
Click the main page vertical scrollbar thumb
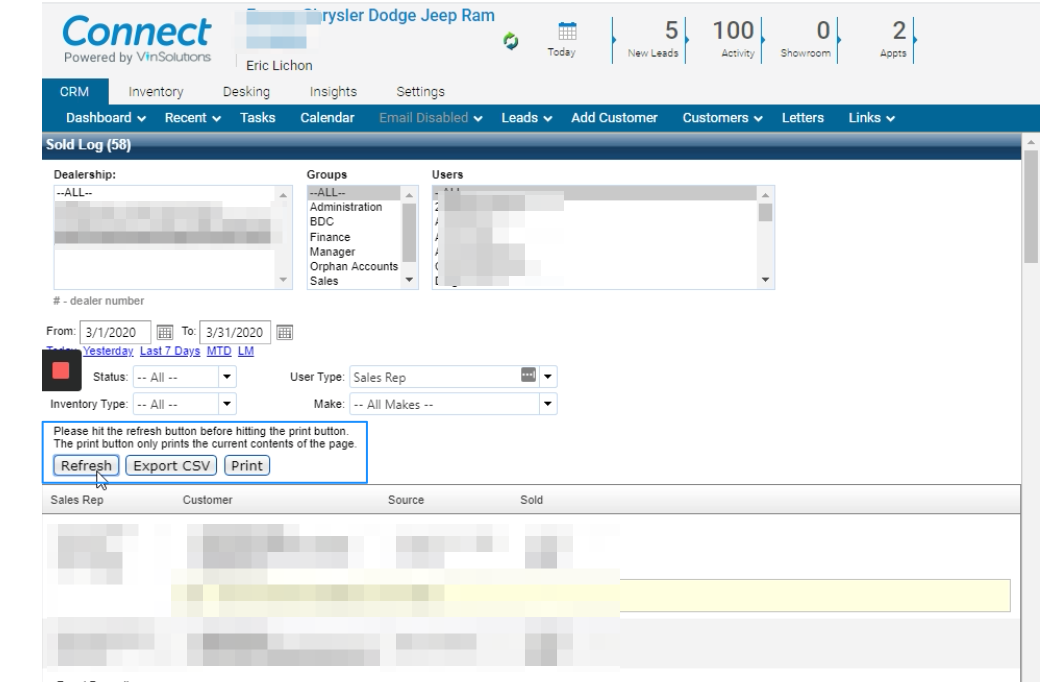pyautogui.click(x=1031, y=206)
